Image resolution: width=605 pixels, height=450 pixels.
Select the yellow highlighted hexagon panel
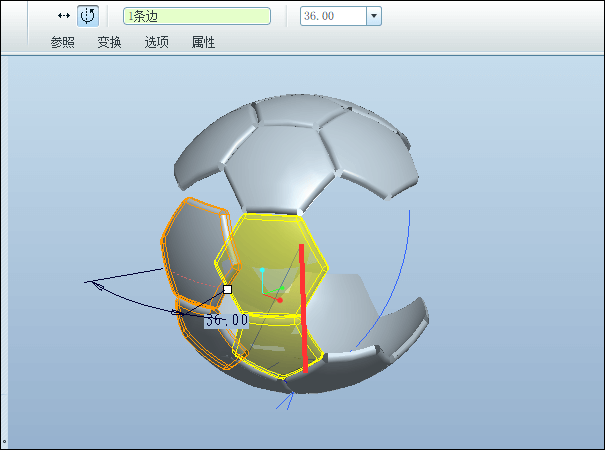(272, 264)
